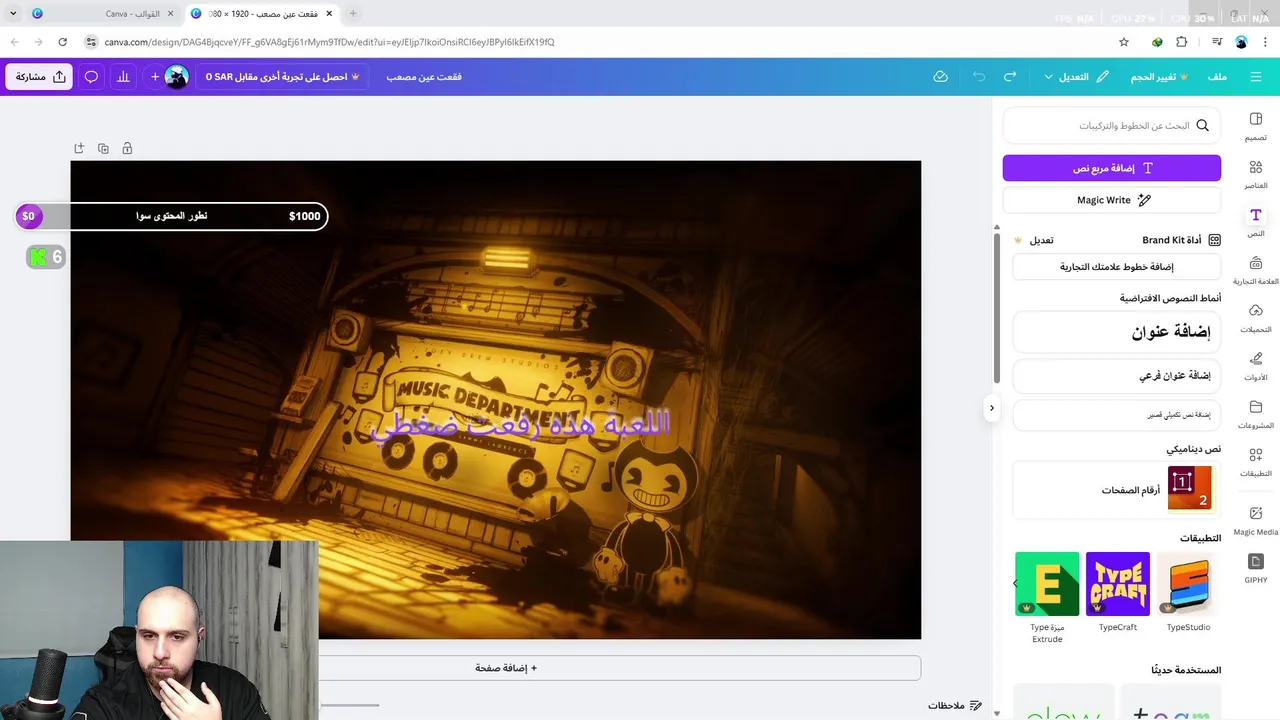Viewport: 1280px width, 720px height.
Task: Click the apps carousel left arrow
Action: tap(1015, 584)
